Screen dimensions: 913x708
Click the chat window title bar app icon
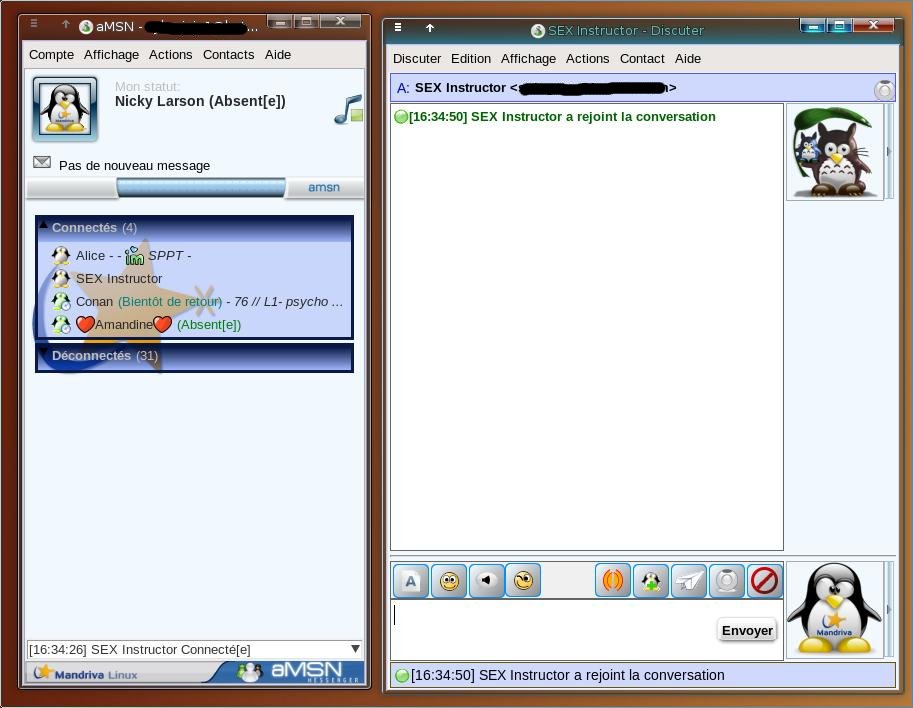tap(537, 31)
